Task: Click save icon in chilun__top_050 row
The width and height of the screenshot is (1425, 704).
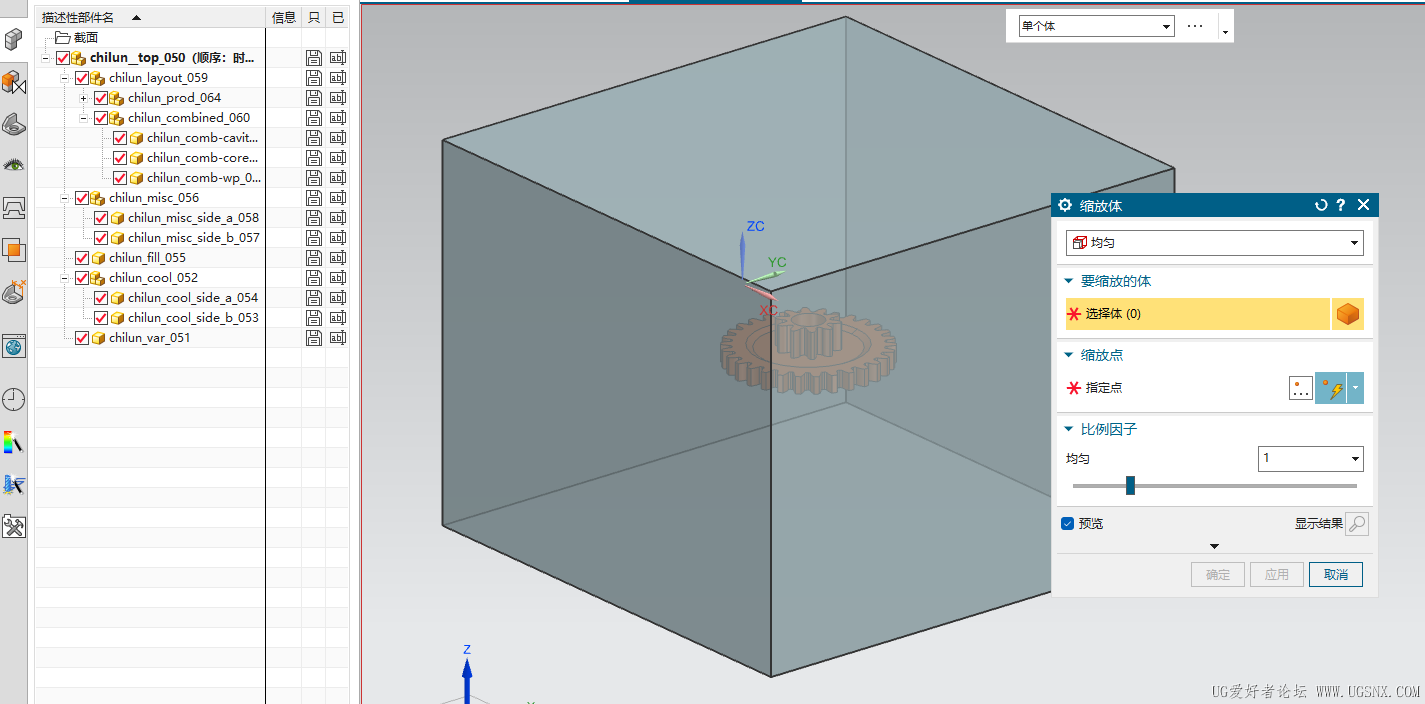Action: 314,58
